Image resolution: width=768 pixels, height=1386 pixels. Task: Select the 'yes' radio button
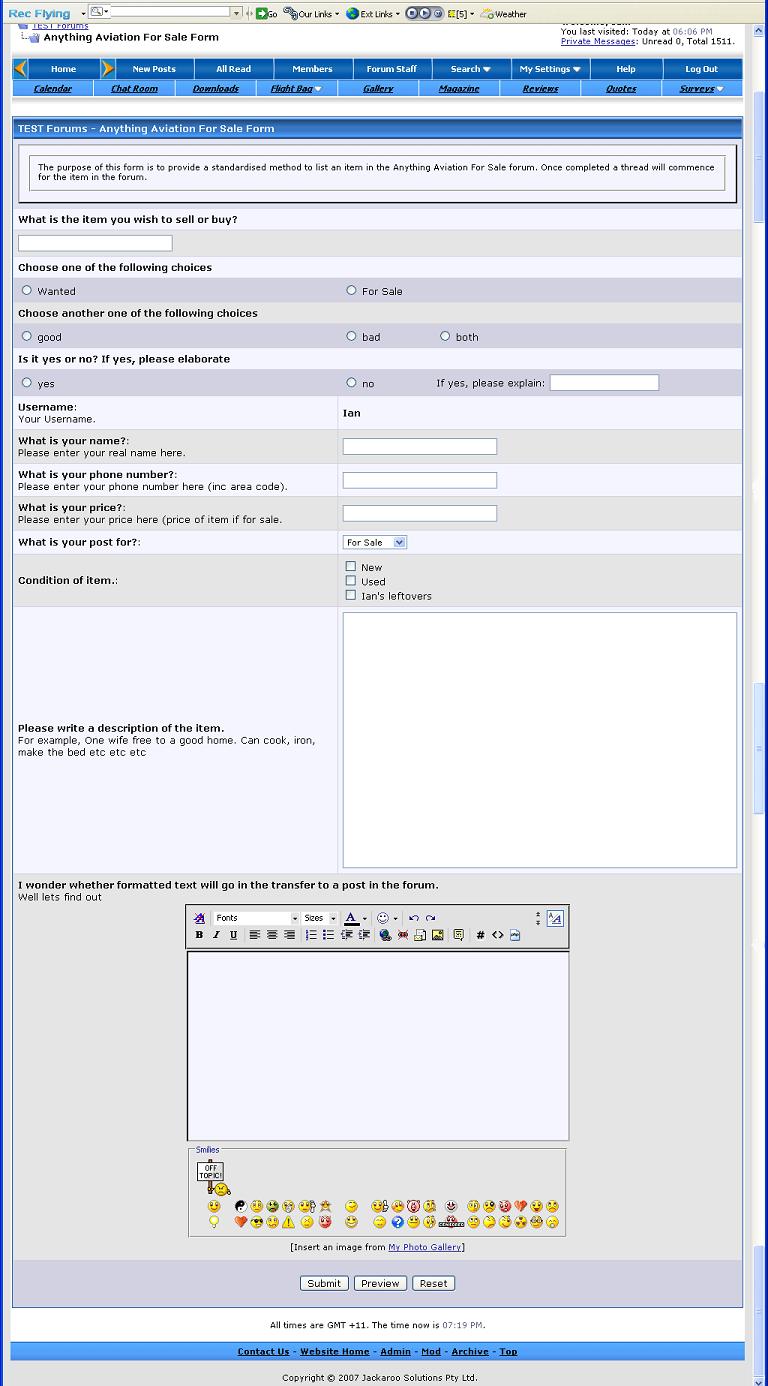[27, 382]
